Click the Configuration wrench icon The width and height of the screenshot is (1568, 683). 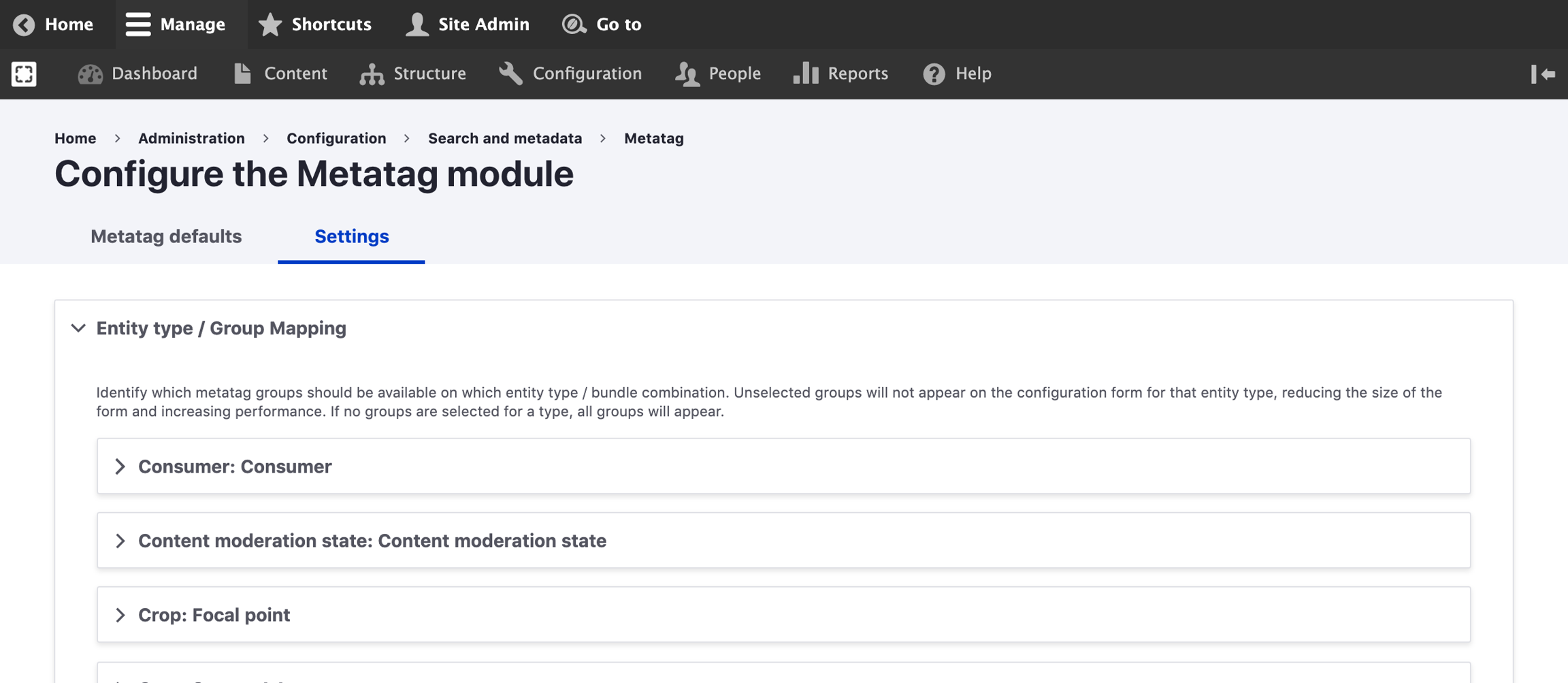pos(510,74)
